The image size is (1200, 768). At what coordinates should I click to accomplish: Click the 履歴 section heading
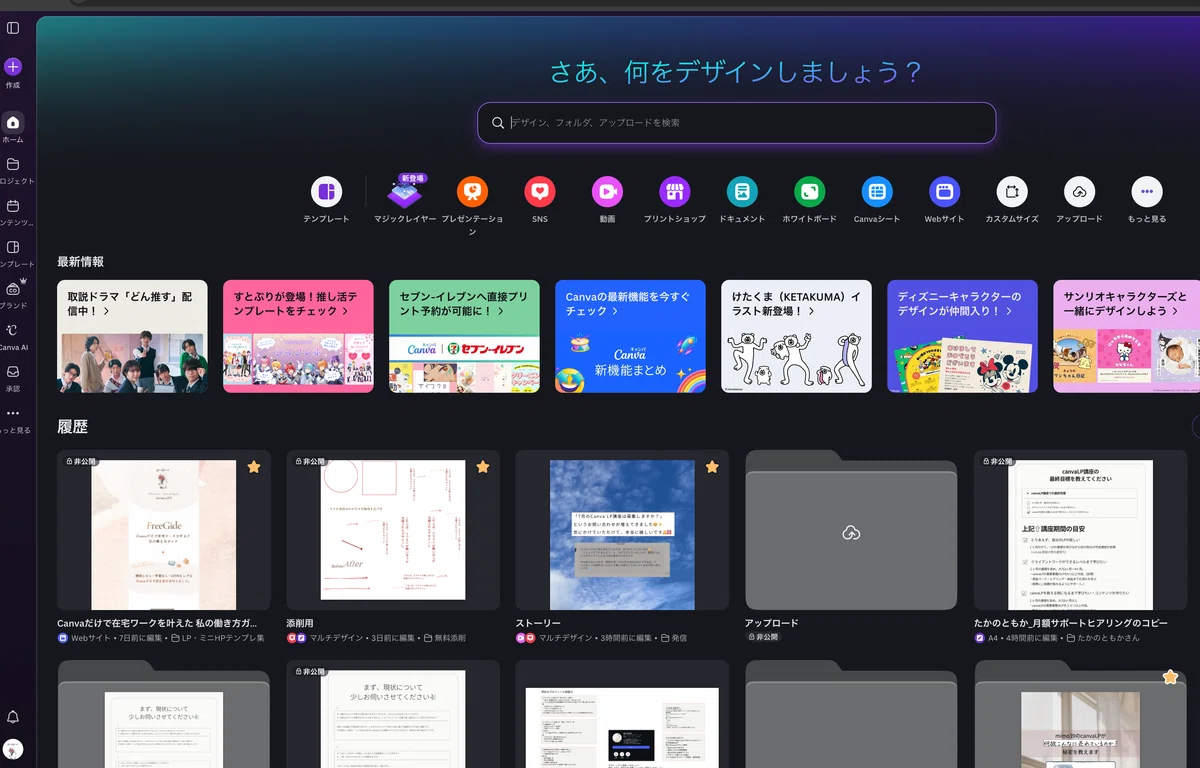73,427
